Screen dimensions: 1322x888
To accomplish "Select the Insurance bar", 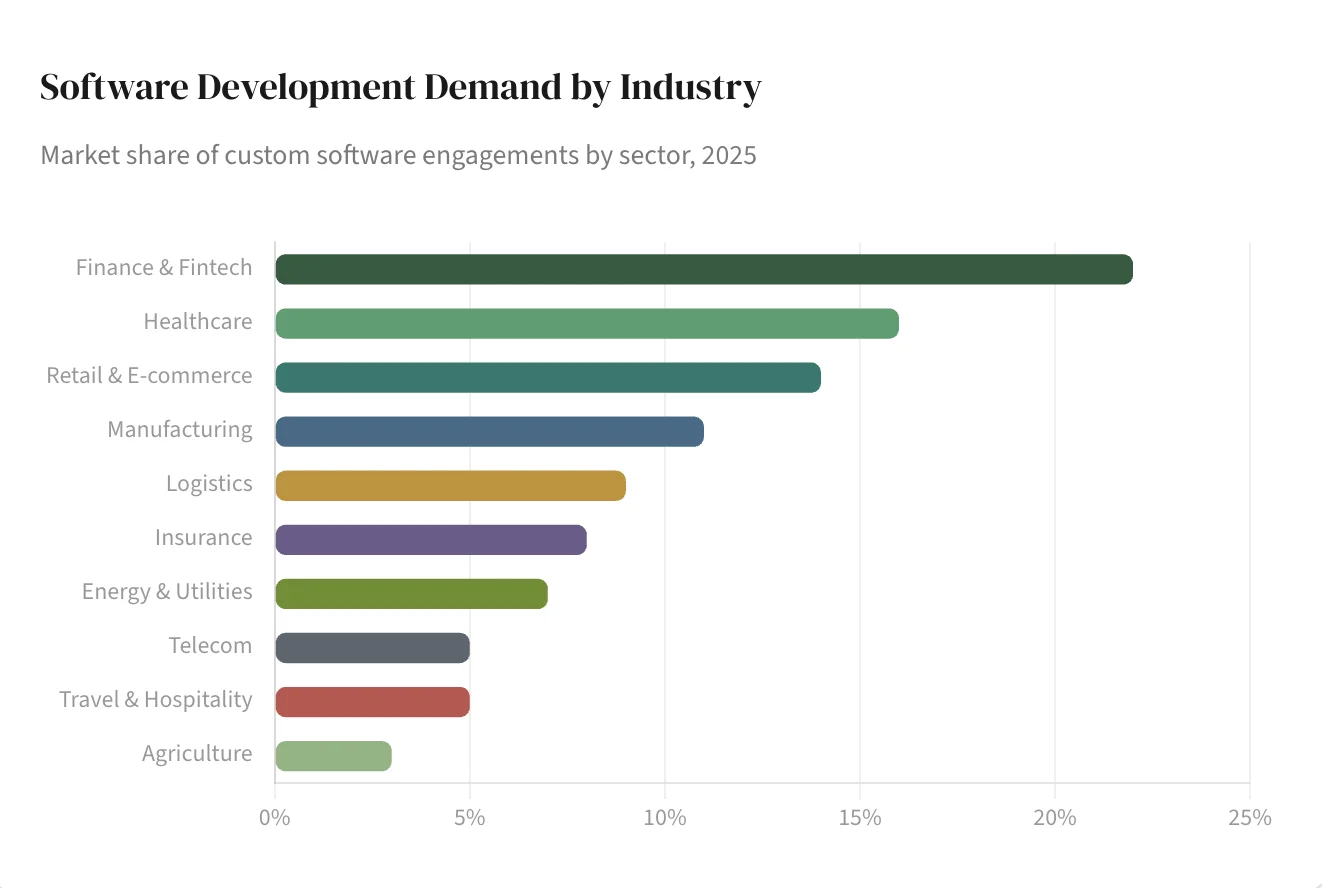I will click(430, 539).
